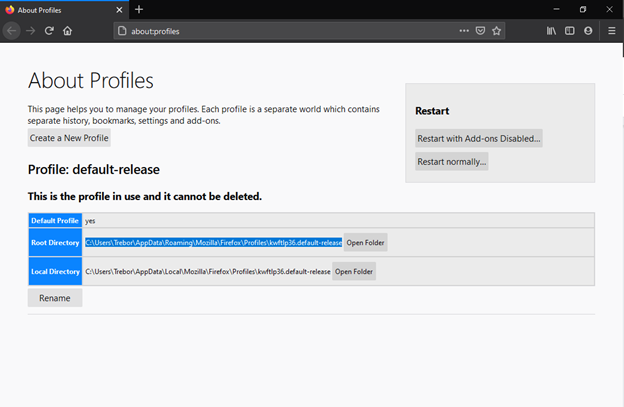Minimize the Firefox window
624x407 pixels.
tap(556, 9)
